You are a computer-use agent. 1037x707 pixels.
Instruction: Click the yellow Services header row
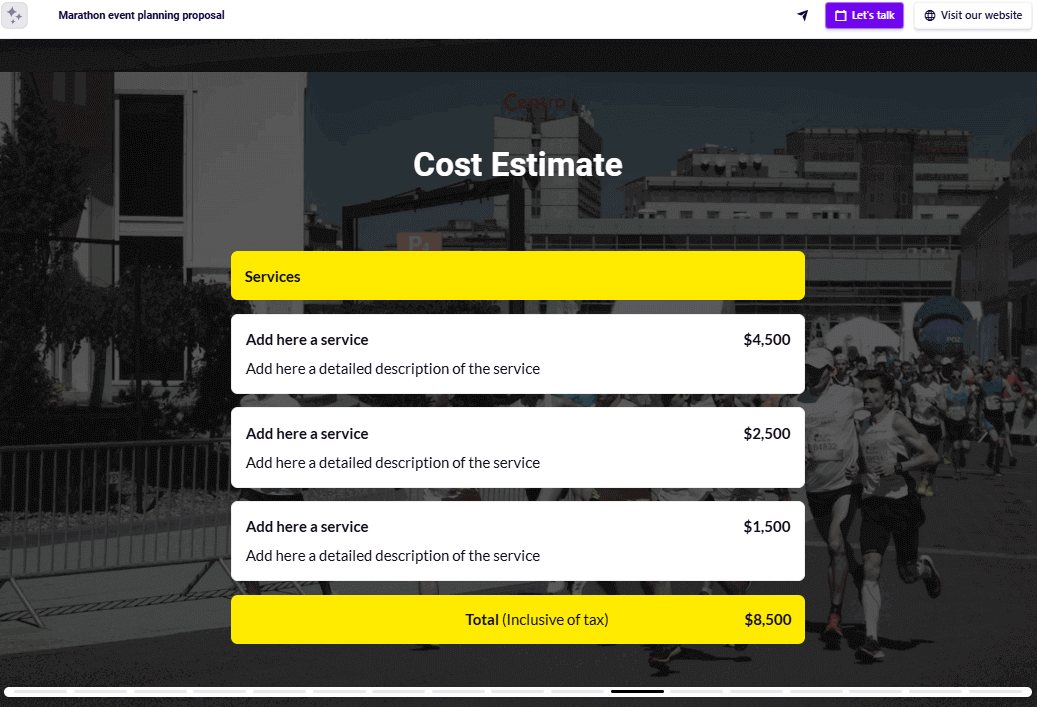518,275
